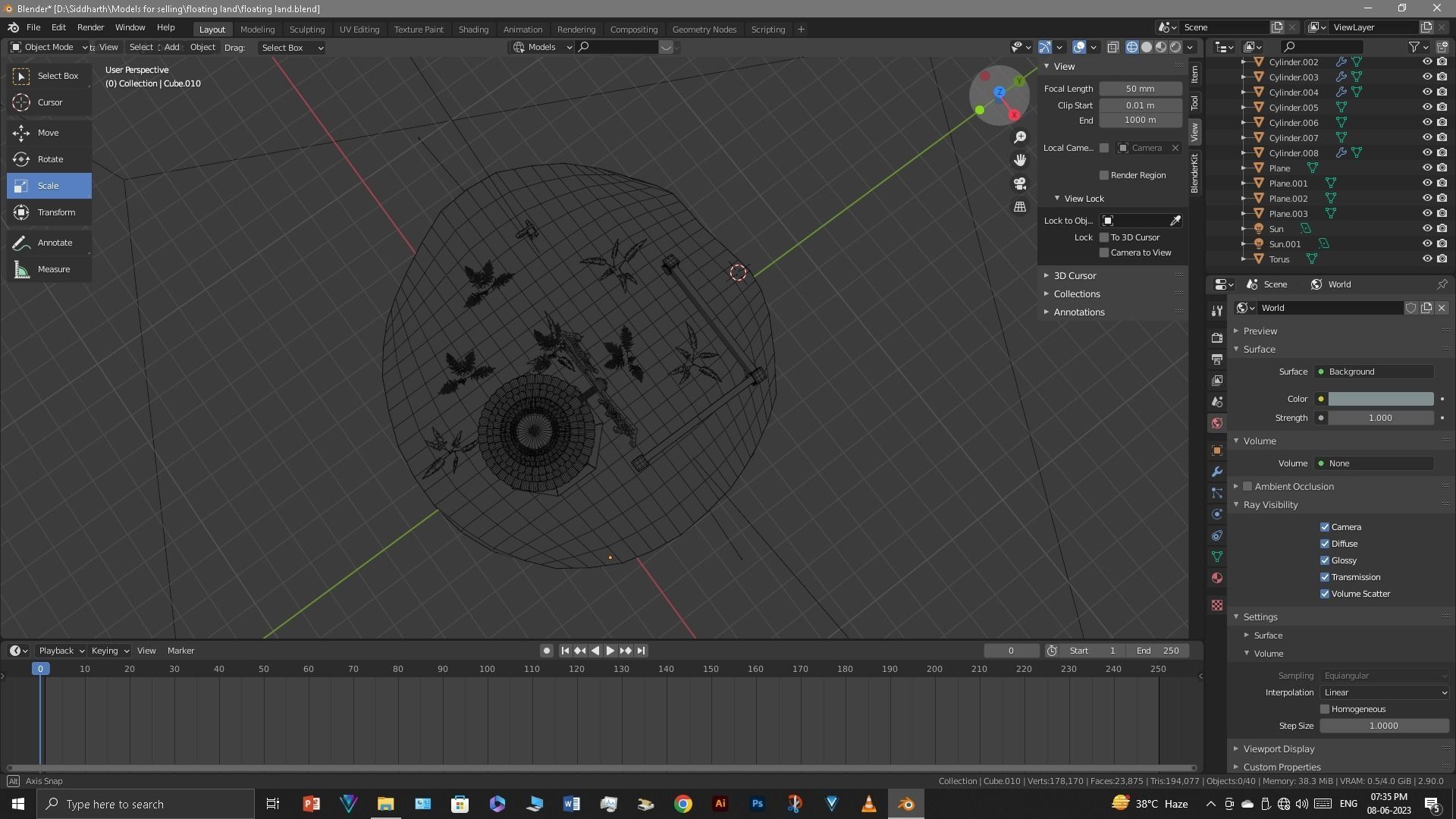This screenshot has width=1456, height=819.
Task: Enable Homogeneous volume checkbox
Action: 1325,709
